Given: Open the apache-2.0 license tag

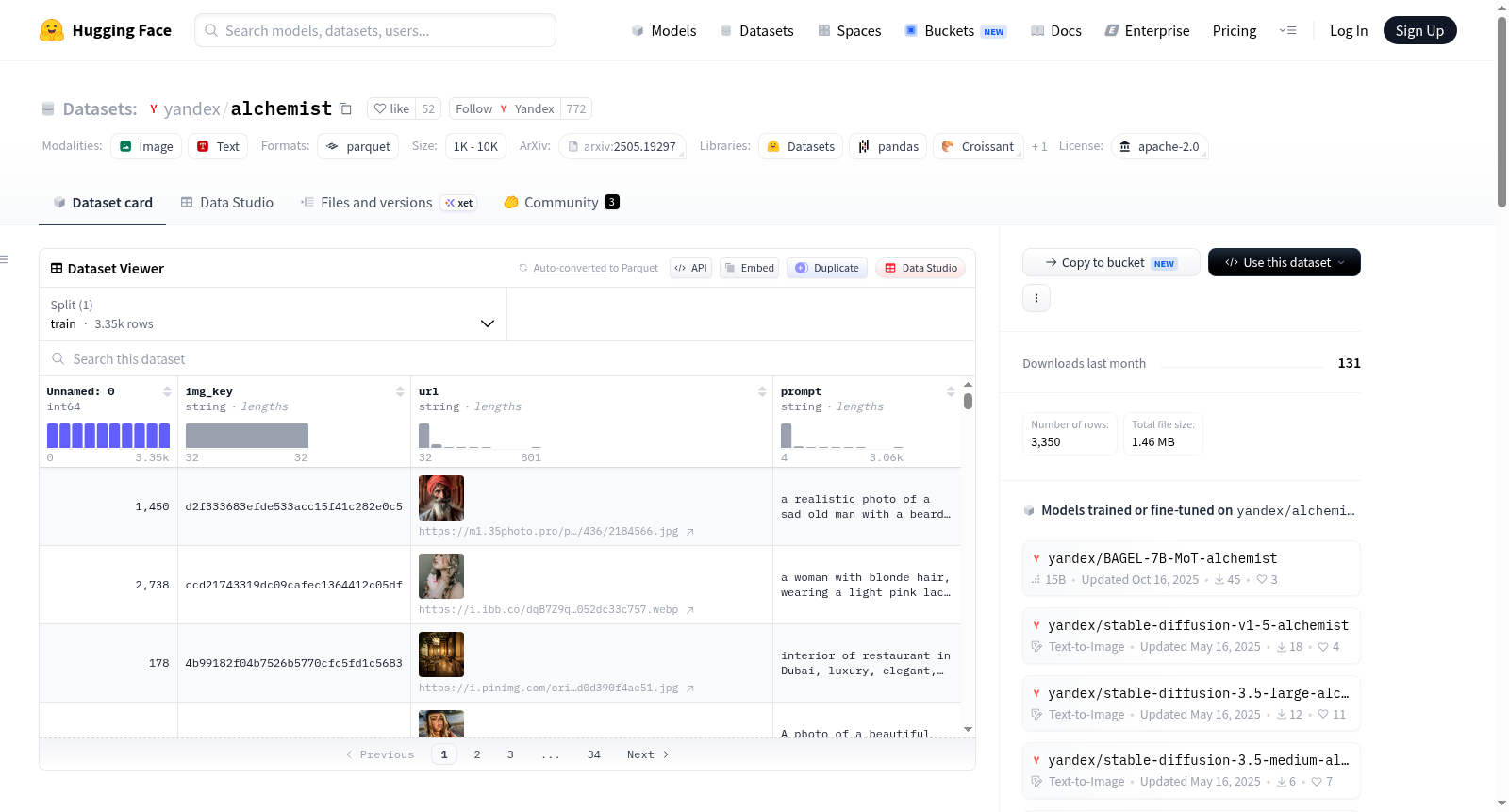Looking at the screenshot, I should point(1159,146).
